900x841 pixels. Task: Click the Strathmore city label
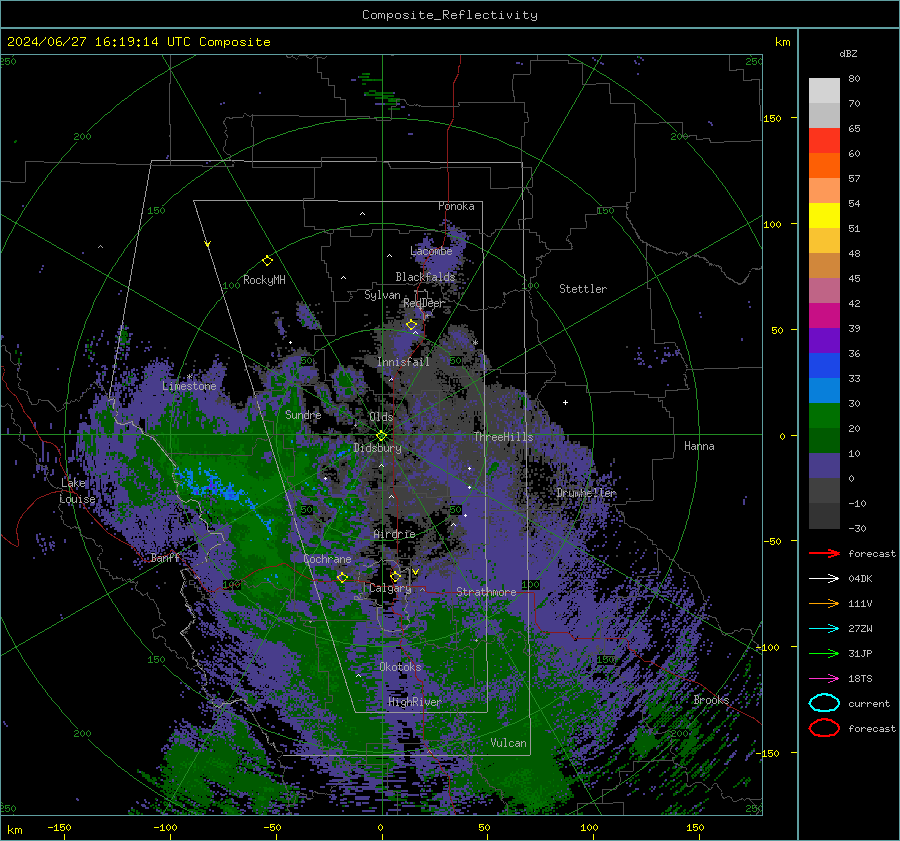[x=486, y=592]
